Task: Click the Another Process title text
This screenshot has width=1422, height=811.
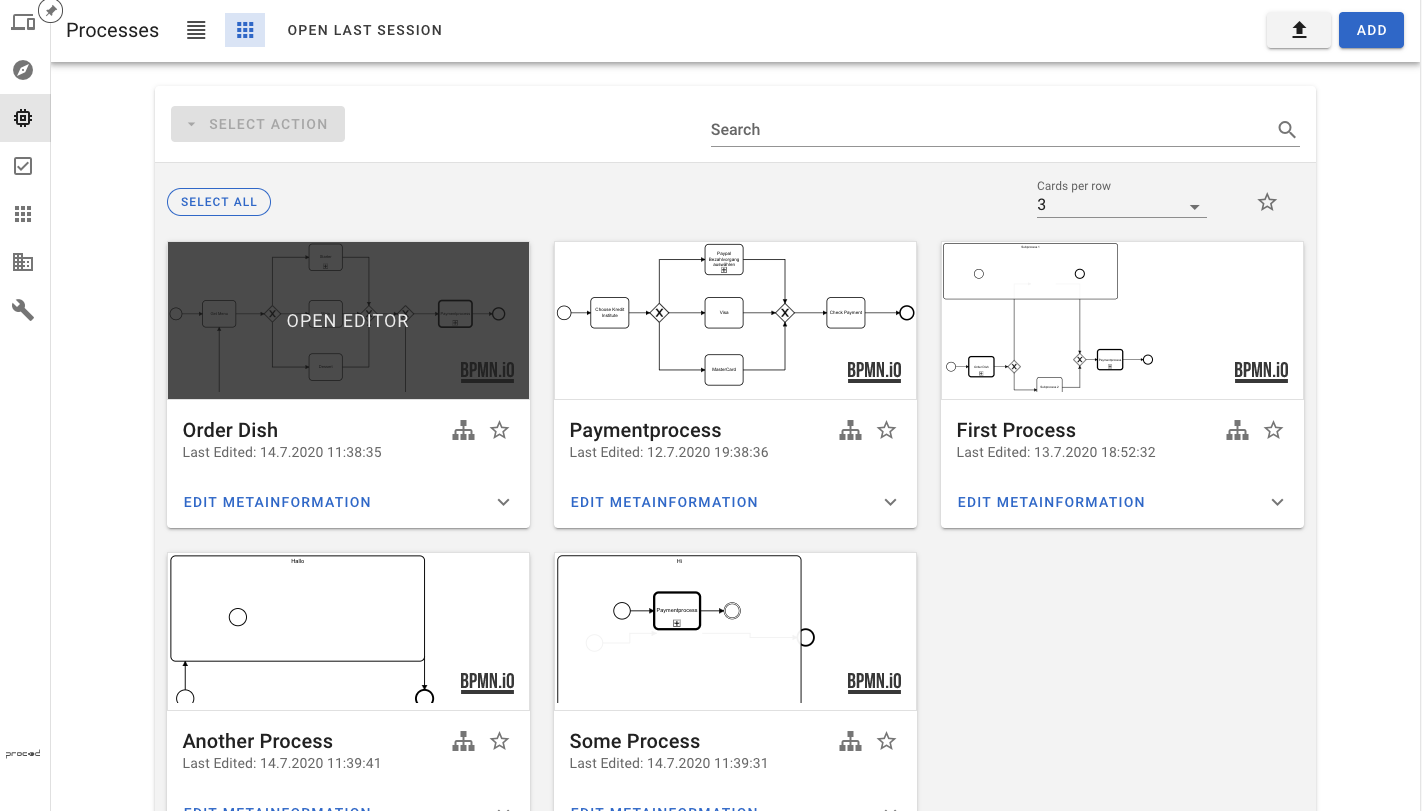Action: [x=258, y=741]
